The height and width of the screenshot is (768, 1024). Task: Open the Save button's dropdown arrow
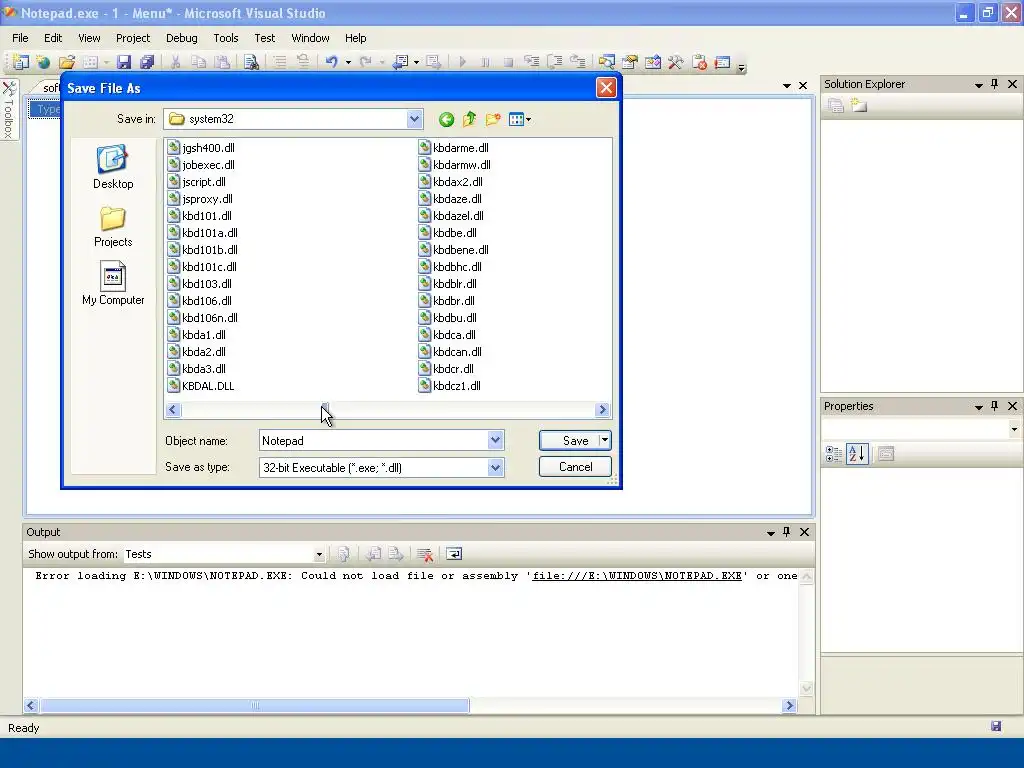pos(605,440)
